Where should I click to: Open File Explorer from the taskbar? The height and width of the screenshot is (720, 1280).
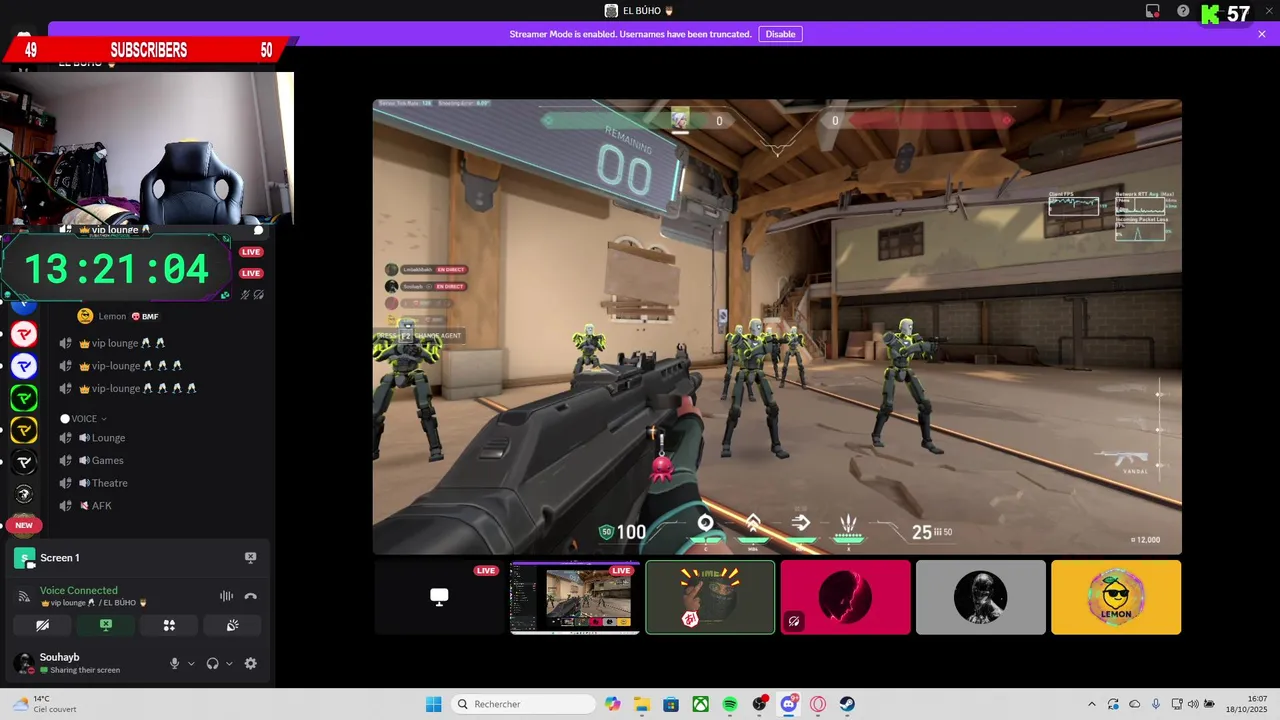click(x=642, y=704)
